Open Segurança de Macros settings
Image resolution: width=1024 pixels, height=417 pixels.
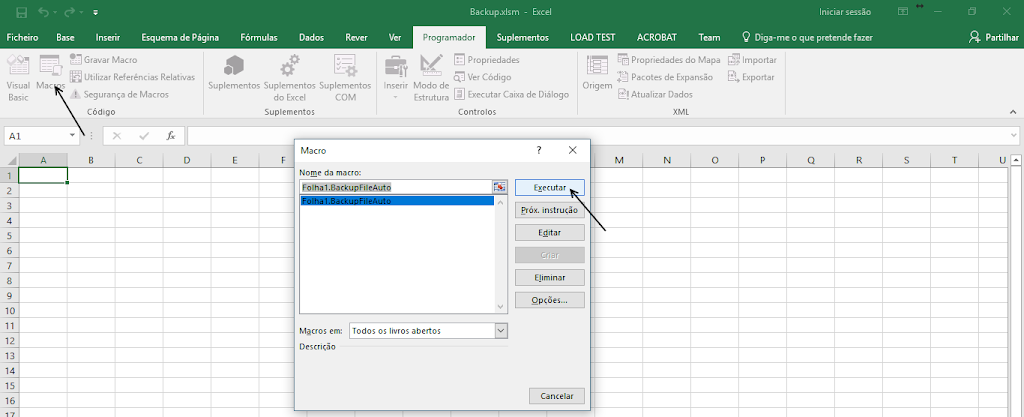(120, 95)
